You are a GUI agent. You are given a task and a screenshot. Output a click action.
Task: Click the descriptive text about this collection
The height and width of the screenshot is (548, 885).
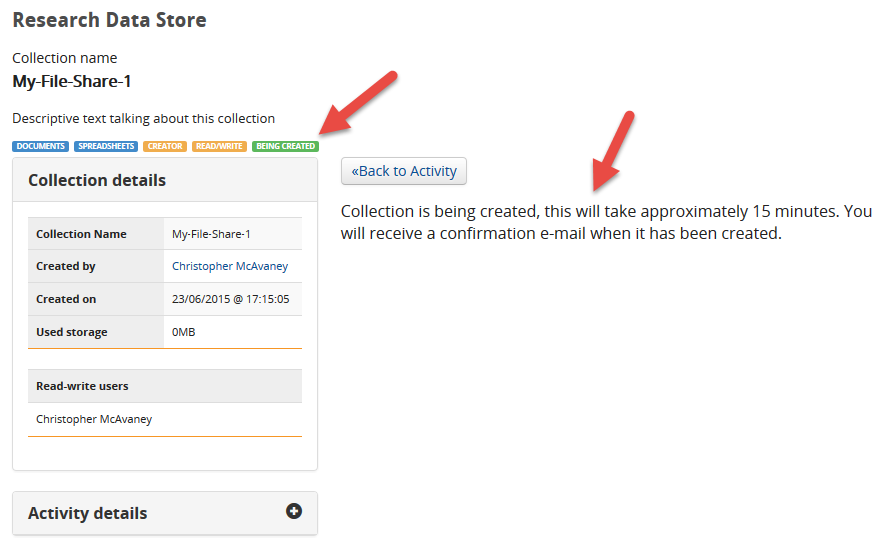coord(143,119)
